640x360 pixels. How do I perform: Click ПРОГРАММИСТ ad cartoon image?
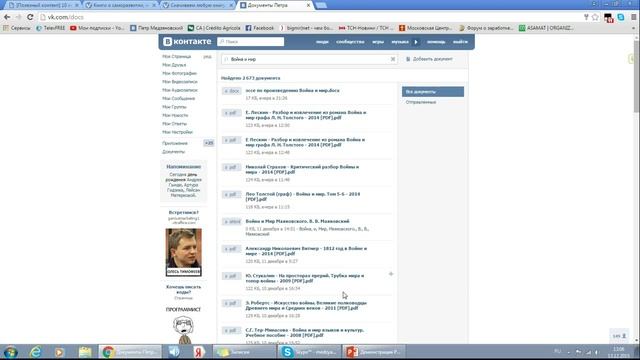[x=183, y=330]
